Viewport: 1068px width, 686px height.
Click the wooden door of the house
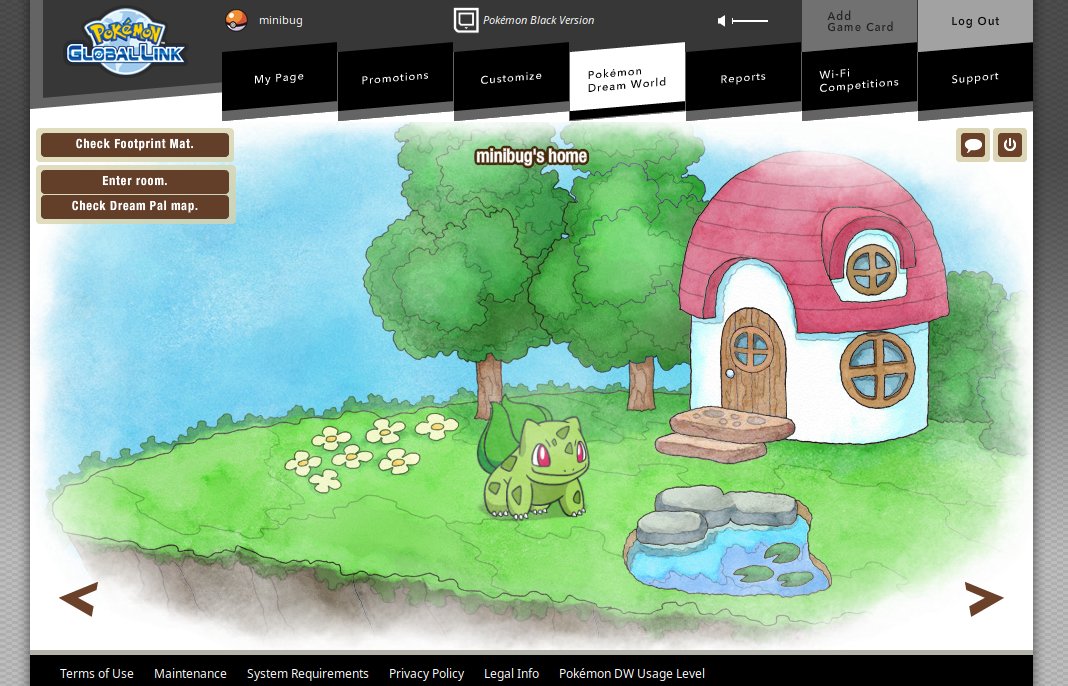click(x=753, y=362)
